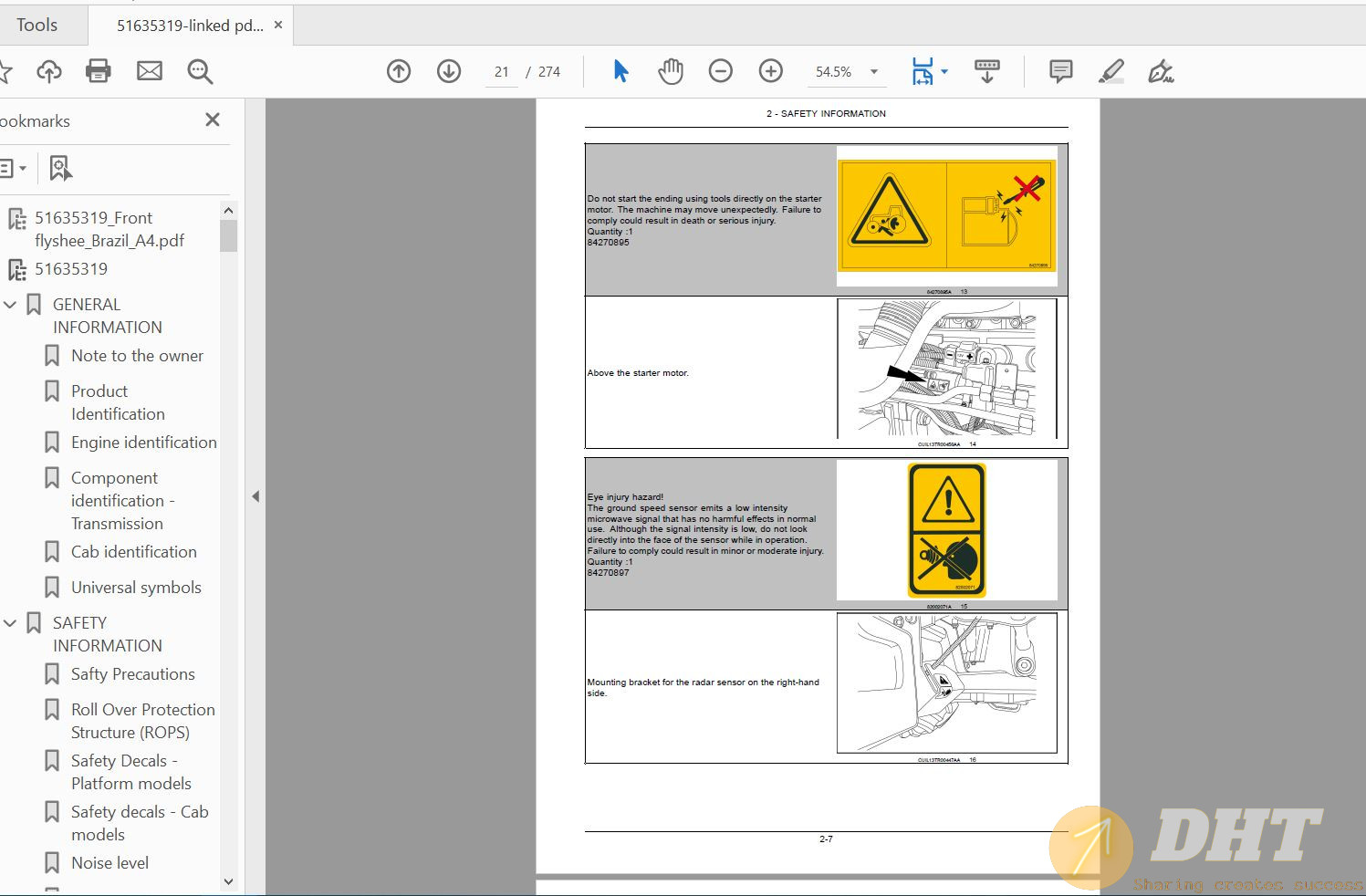Collapse the GENERAL INFORMATION bookmark group

click(x=11, y=305)
